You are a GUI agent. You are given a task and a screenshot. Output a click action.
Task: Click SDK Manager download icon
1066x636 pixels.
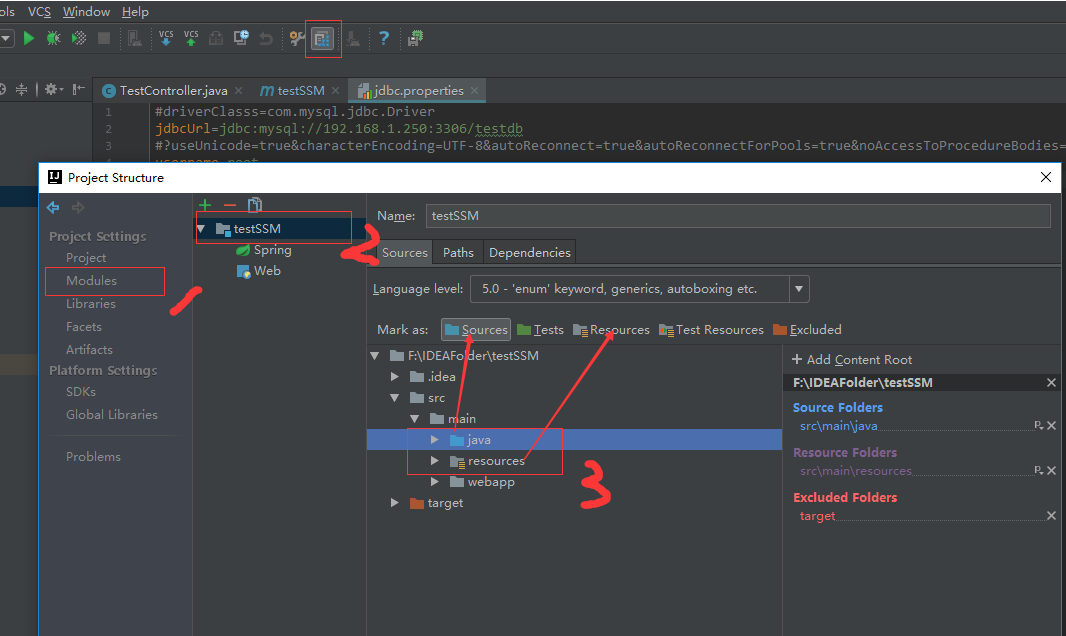pyautogui.click(x=353, y=39)
